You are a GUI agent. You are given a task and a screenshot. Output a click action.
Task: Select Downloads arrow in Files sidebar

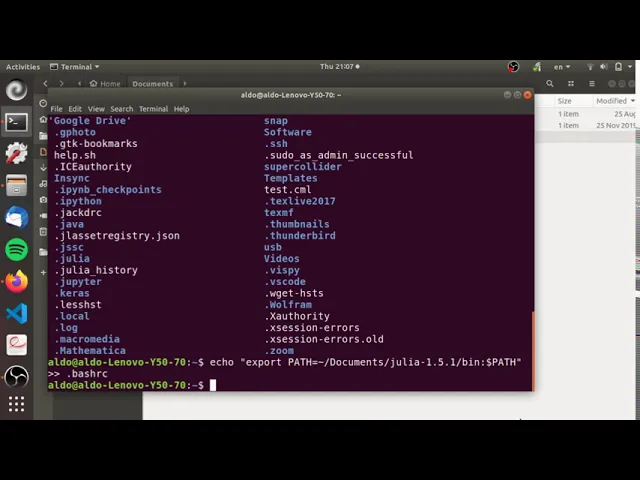[43, 167]
